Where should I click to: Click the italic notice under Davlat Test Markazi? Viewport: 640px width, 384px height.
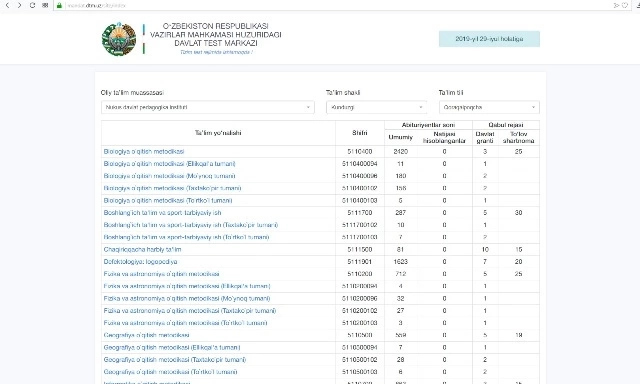pyautogui.click(x=216, y=52)
